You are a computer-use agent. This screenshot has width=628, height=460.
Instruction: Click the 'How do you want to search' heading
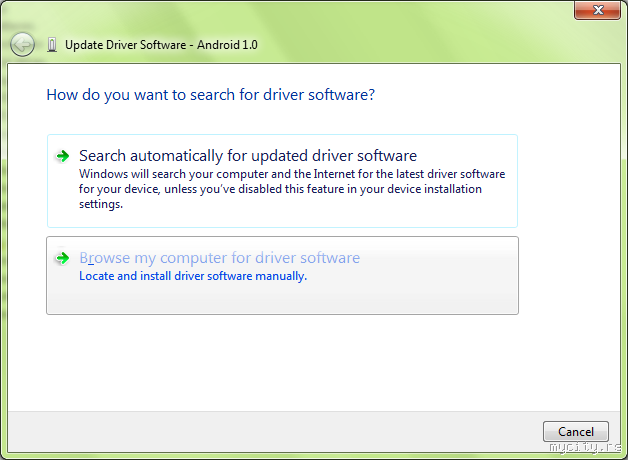point(211,95)
